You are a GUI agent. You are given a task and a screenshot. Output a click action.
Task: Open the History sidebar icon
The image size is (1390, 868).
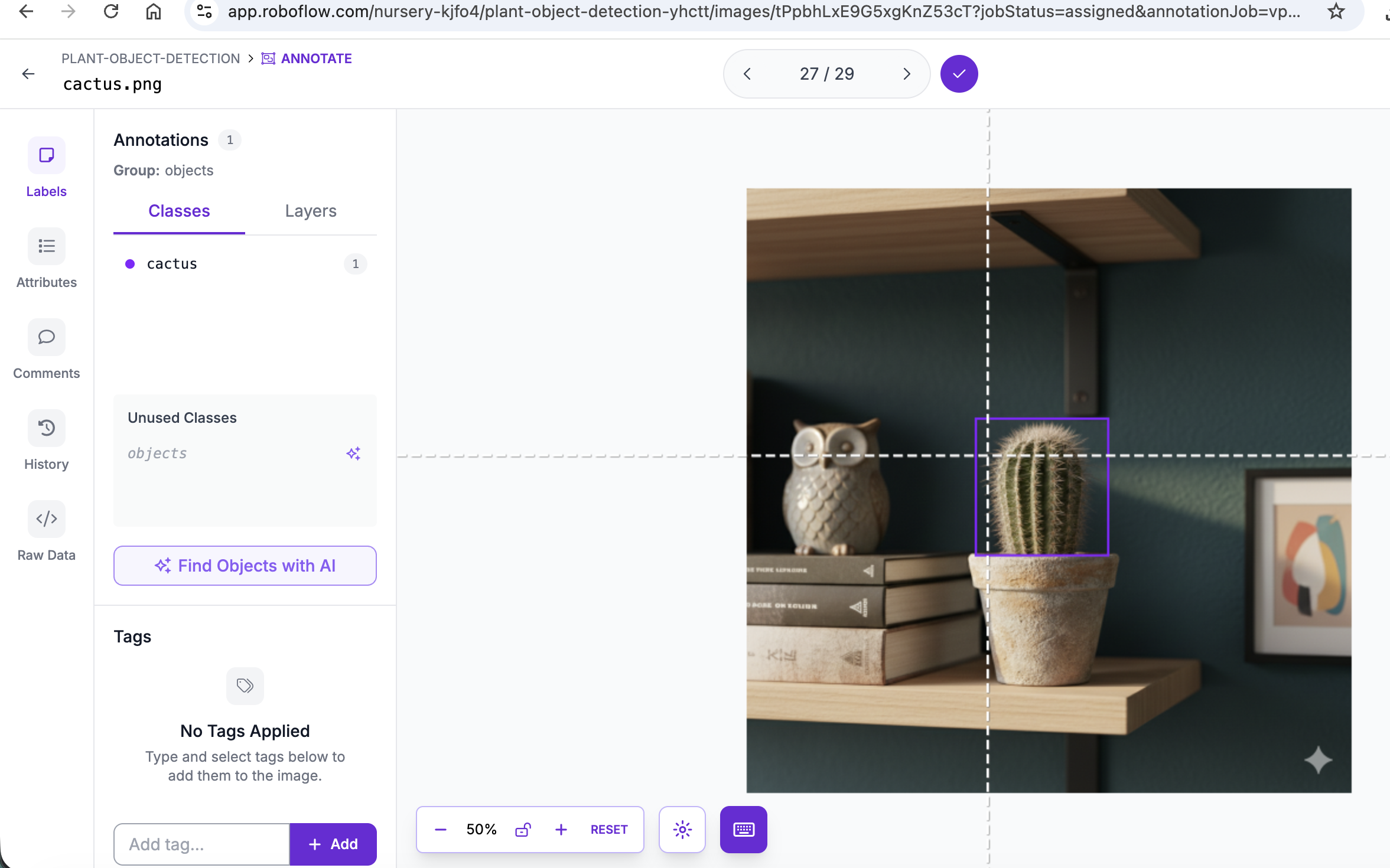point(46,428)
